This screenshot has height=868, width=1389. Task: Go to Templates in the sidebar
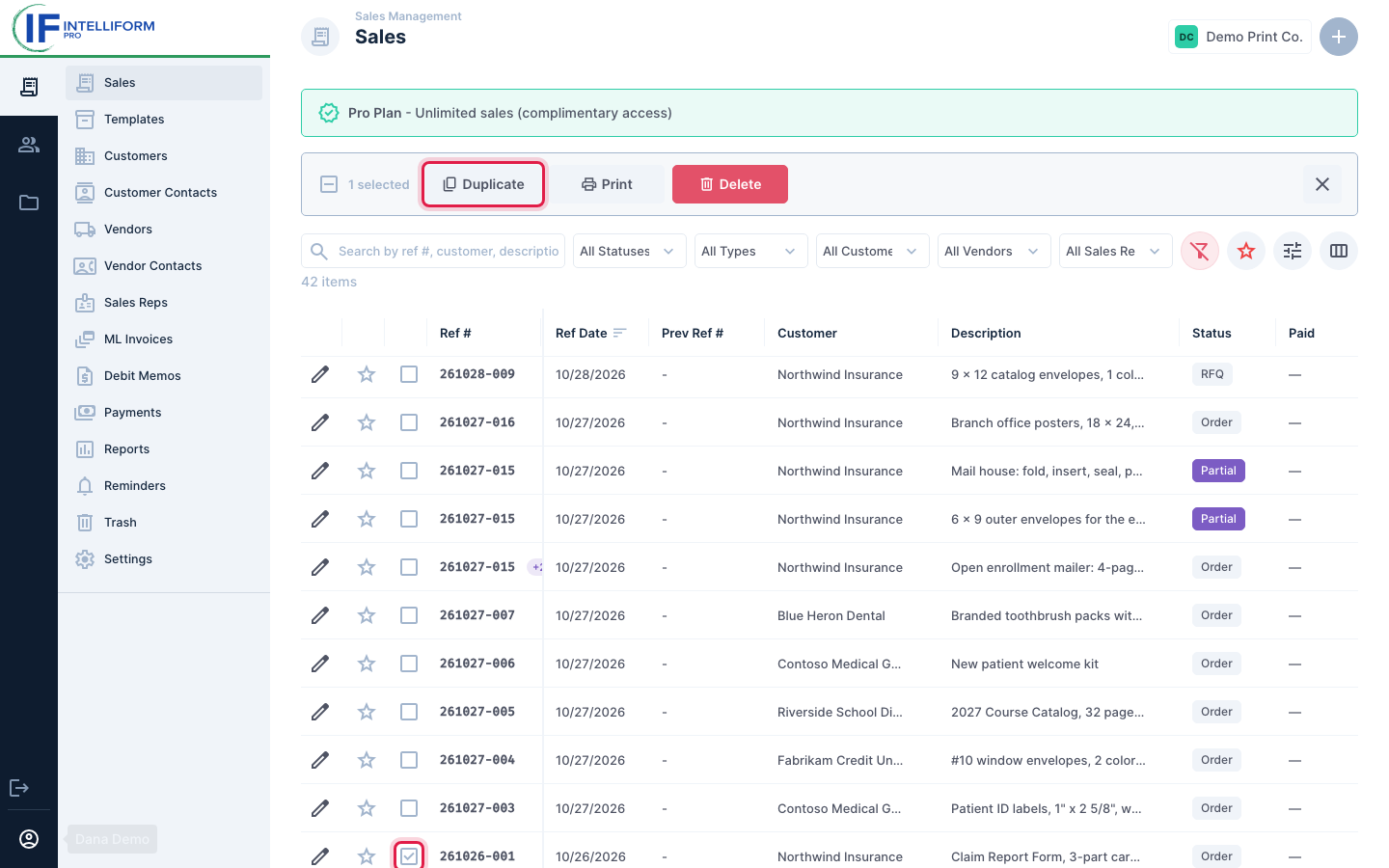[164, 120]
